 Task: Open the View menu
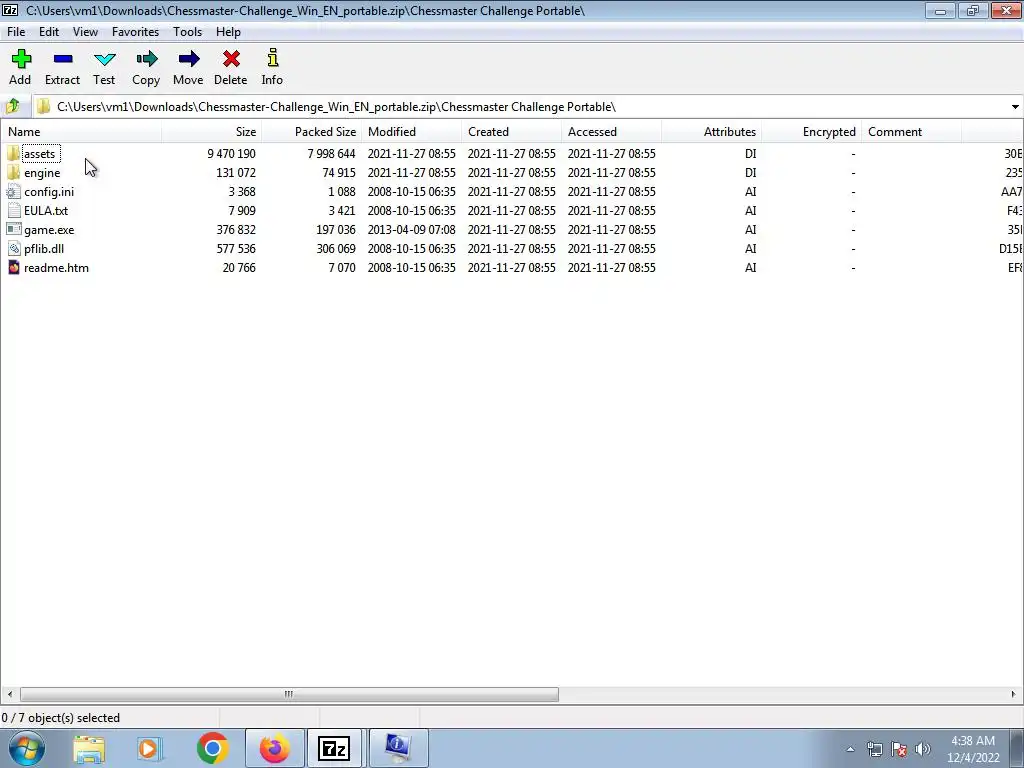(x=86, y=31)
